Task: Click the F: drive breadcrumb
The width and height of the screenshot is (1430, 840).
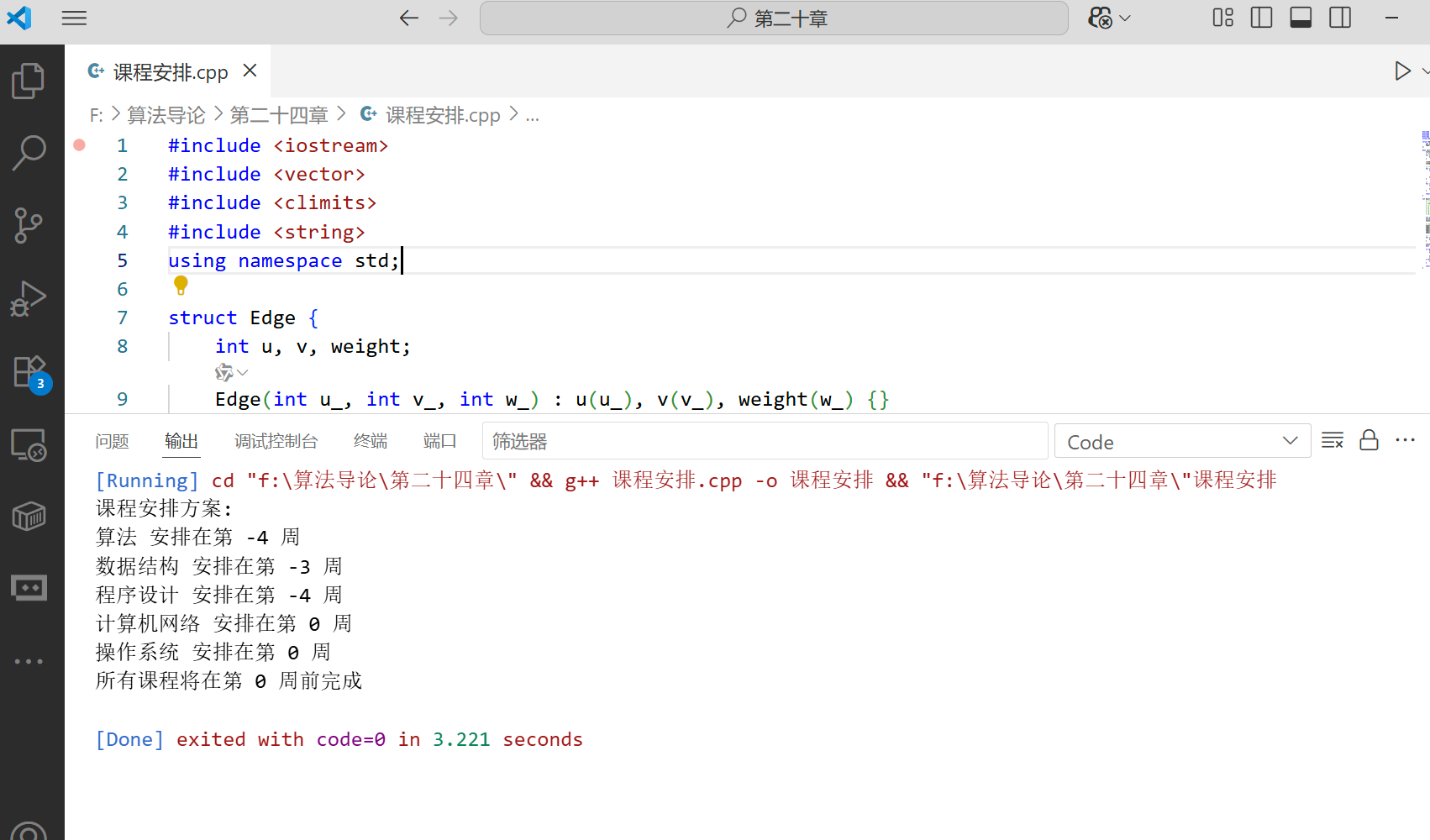Action: click(x=96, y=115)
